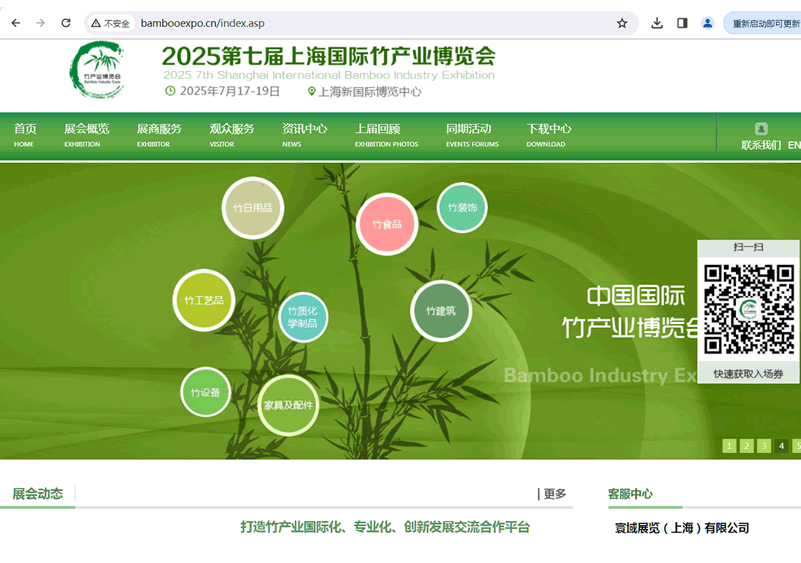Select the 展会动态 tab
The height and width of the screenshot is (563, 801).
pos(37,494)
